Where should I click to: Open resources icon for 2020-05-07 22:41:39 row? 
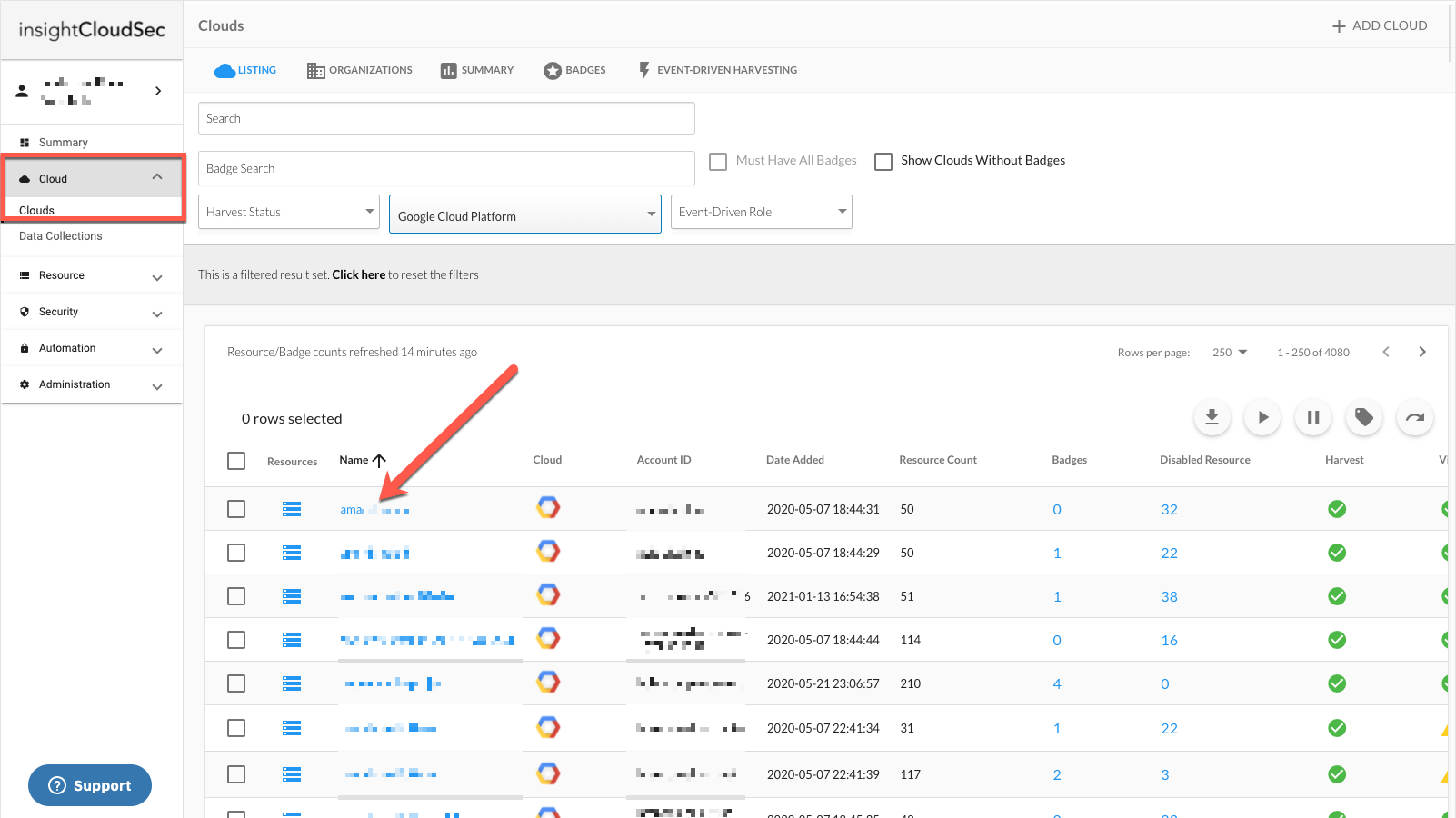[x=292, y=774]
